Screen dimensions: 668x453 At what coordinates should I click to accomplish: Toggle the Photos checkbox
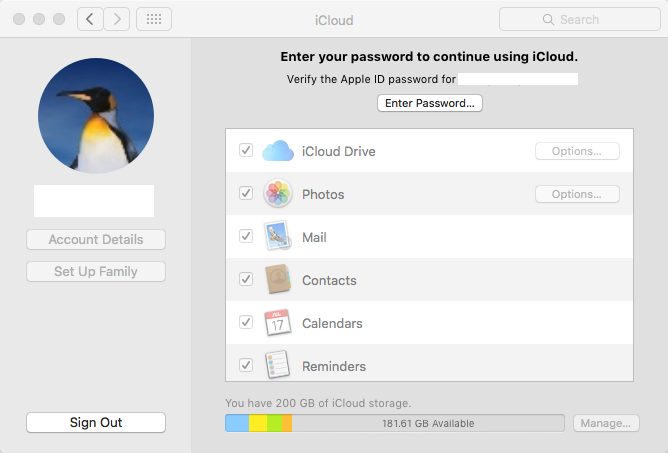coord(246,193)
